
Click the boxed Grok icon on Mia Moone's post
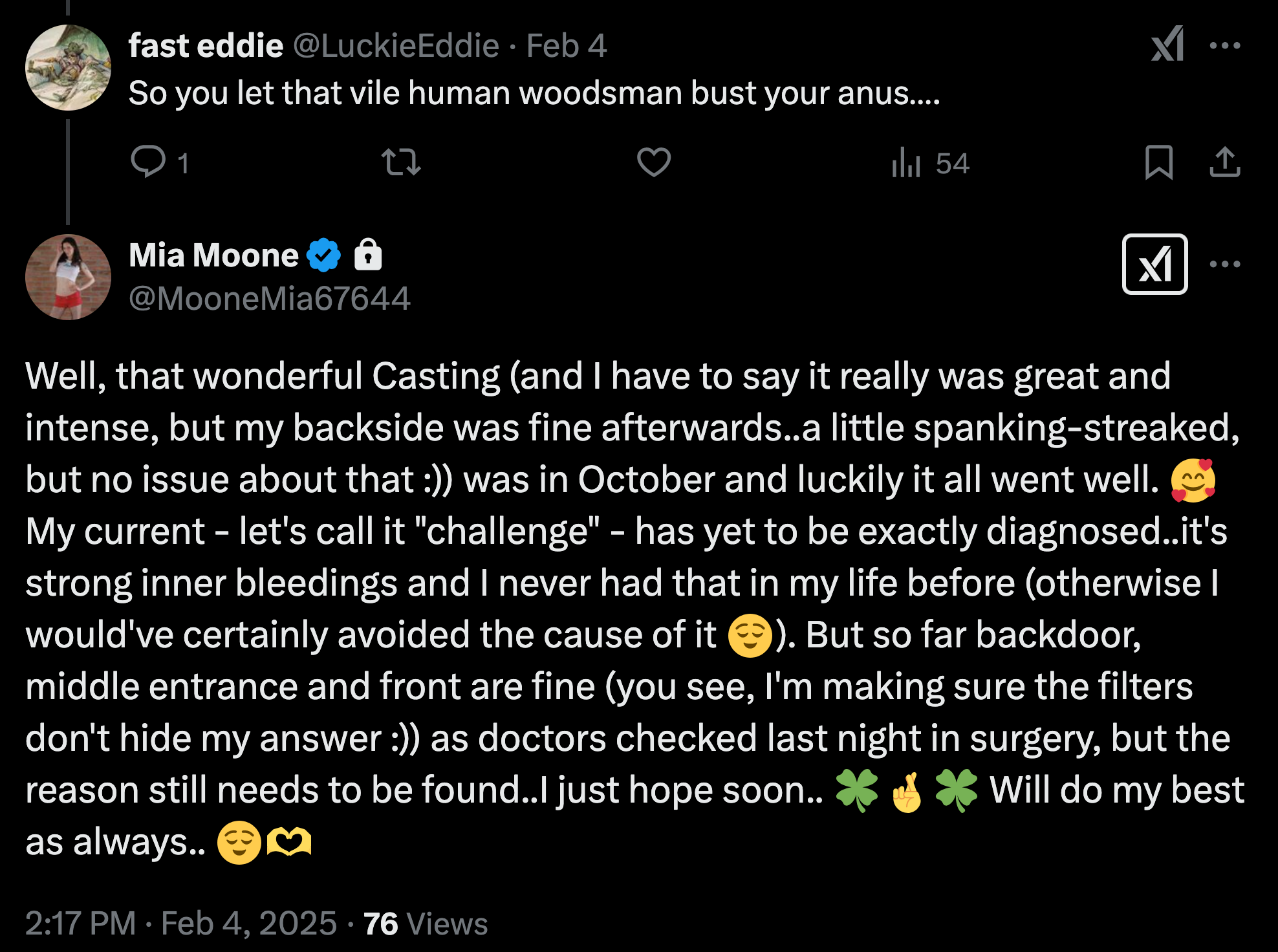click(x=1154, y=264)
